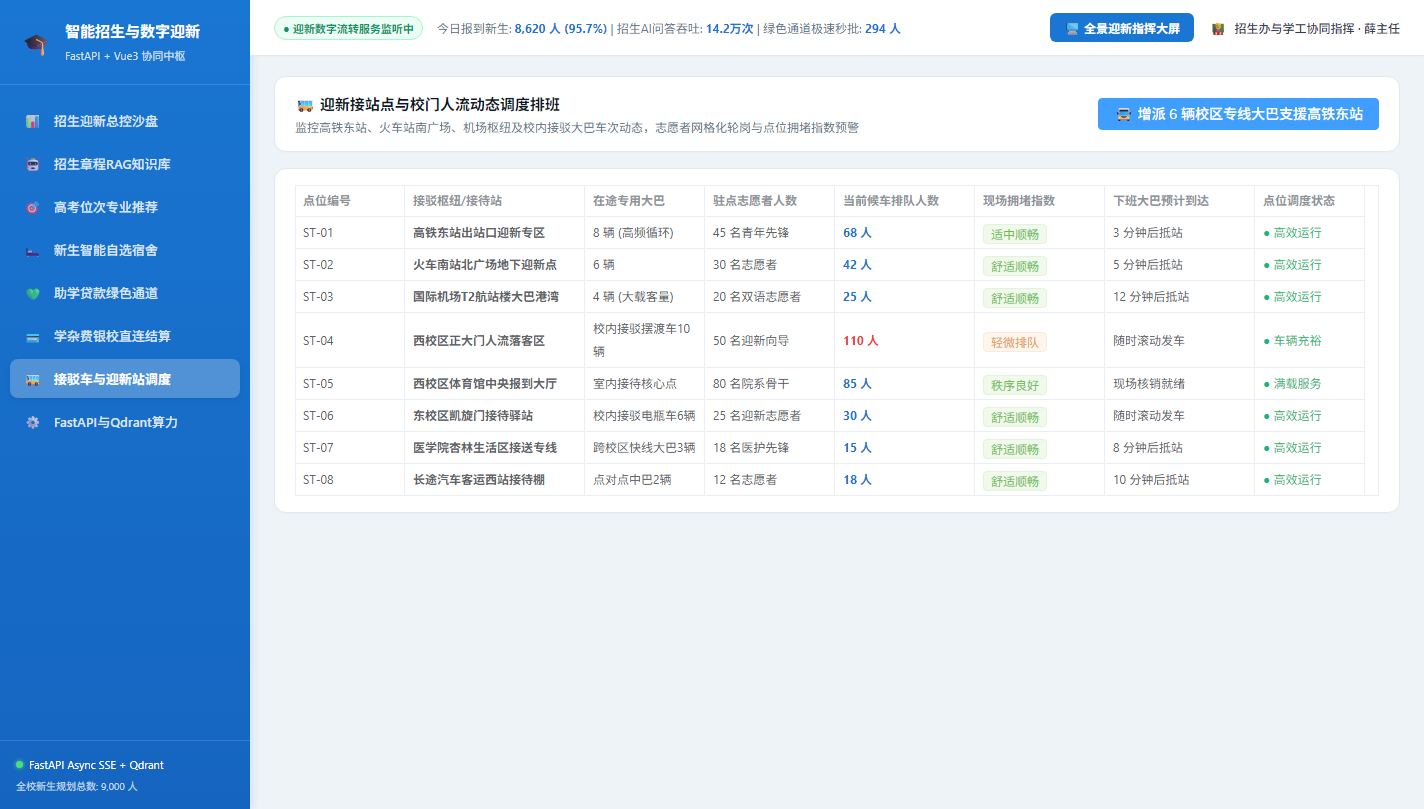This screenshot has height=809, width=1424.
Task: Click the green status dot by FastAPI Async SSE
Action: pyautogui.click(x=19, y=764)
